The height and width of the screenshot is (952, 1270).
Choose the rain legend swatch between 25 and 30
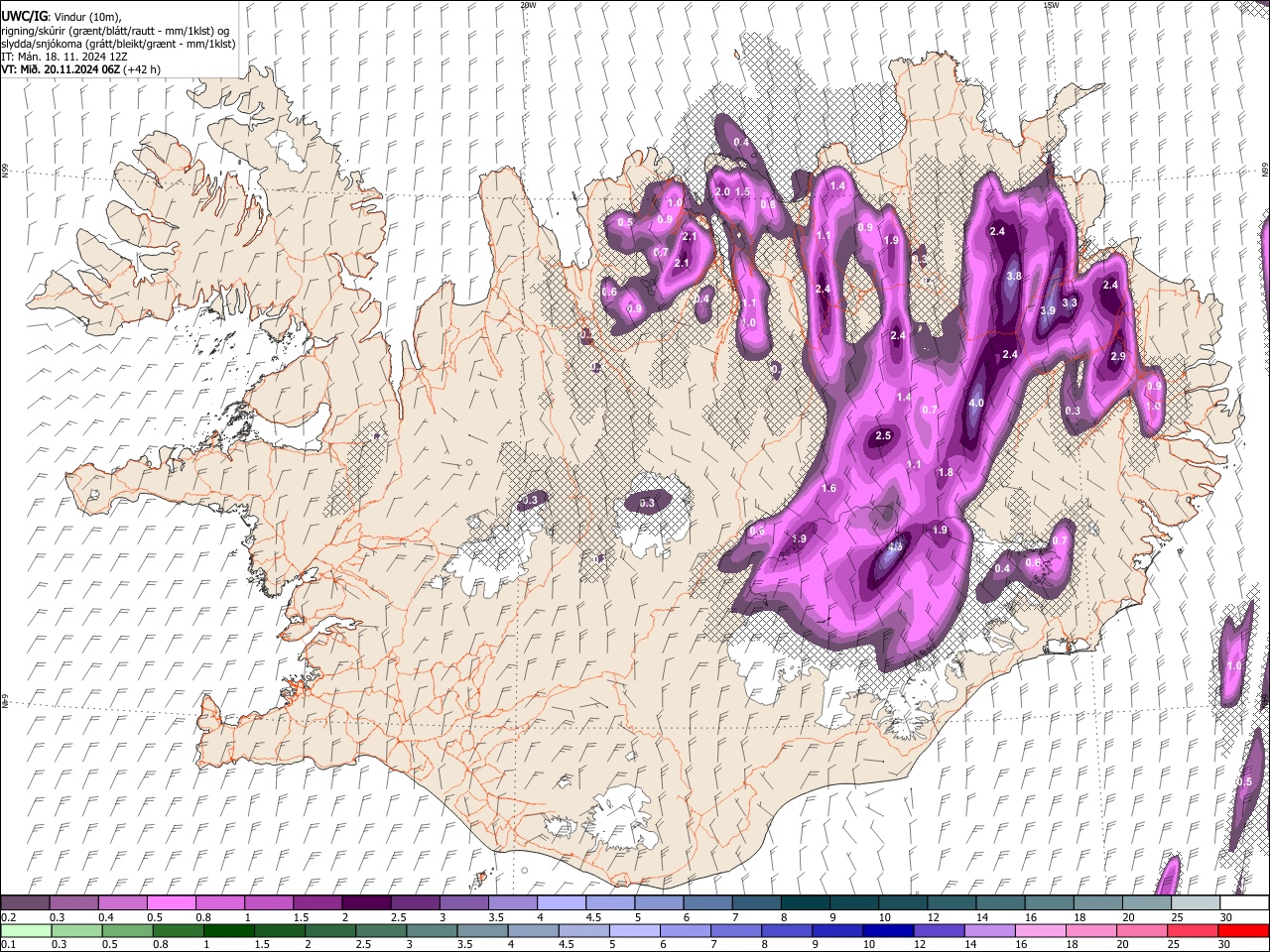[x=1193, y=930]
